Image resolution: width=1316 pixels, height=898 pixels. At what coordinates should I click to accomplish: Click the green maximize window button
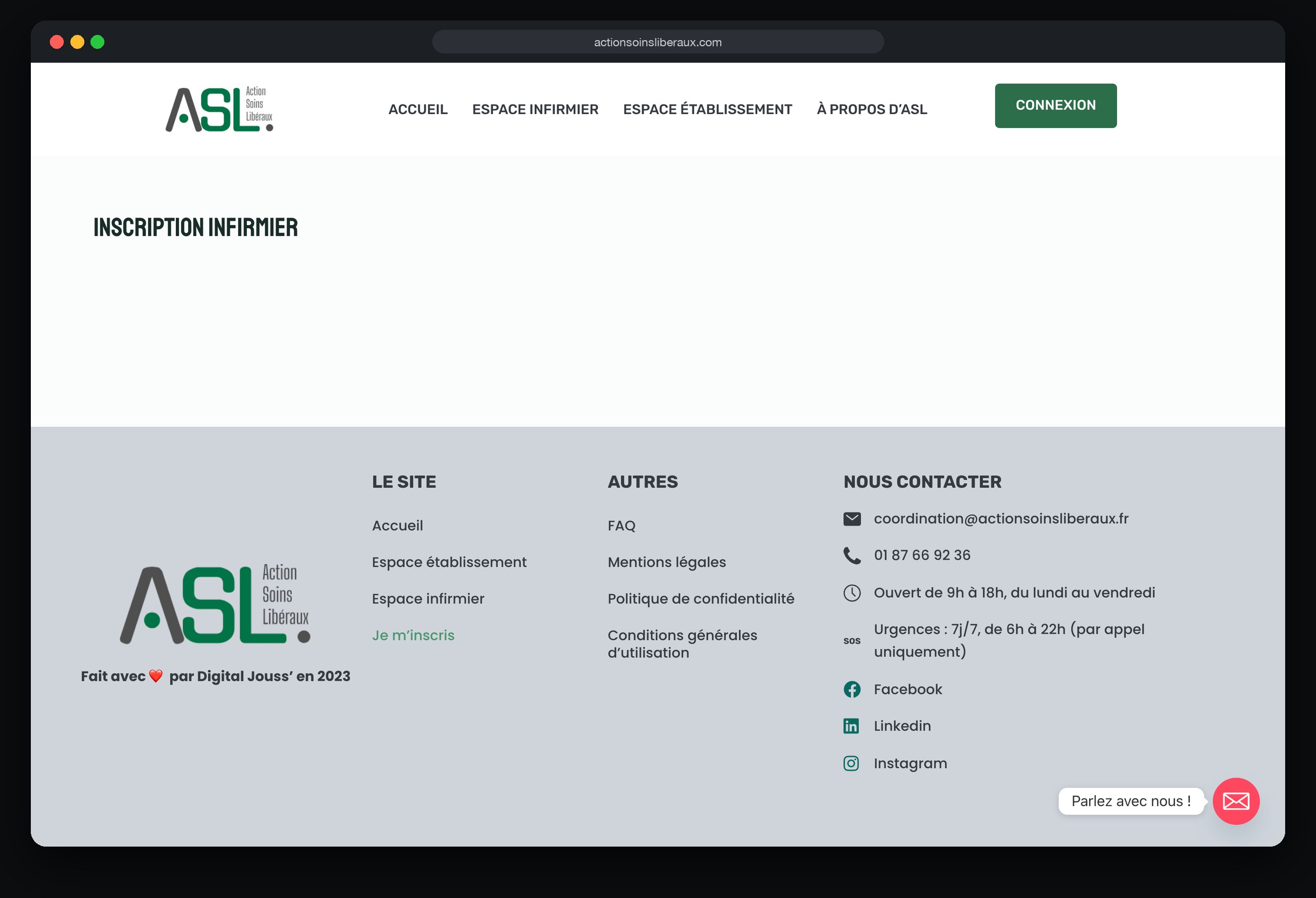pyautogui.click(x=97, y=42)
